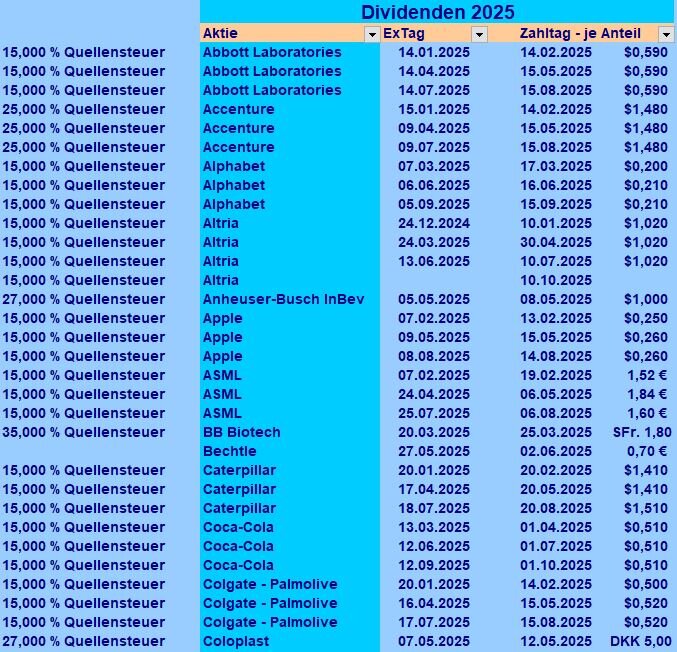The height and width of the screenshot is (652, 677).
Task: Click the 1,60 € ASML dividend
Action: [x=647, y=413]
